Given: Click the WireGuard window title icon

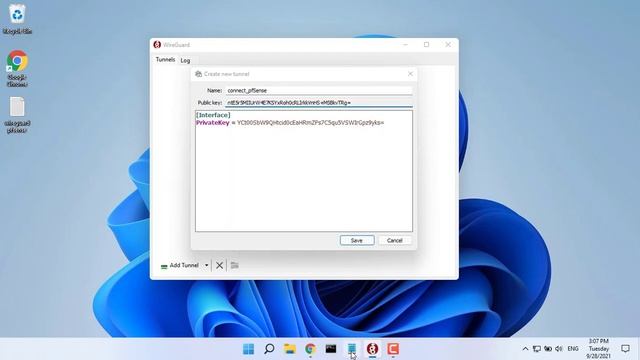Looking at the screenshot, I should click(x=157, y=44).
